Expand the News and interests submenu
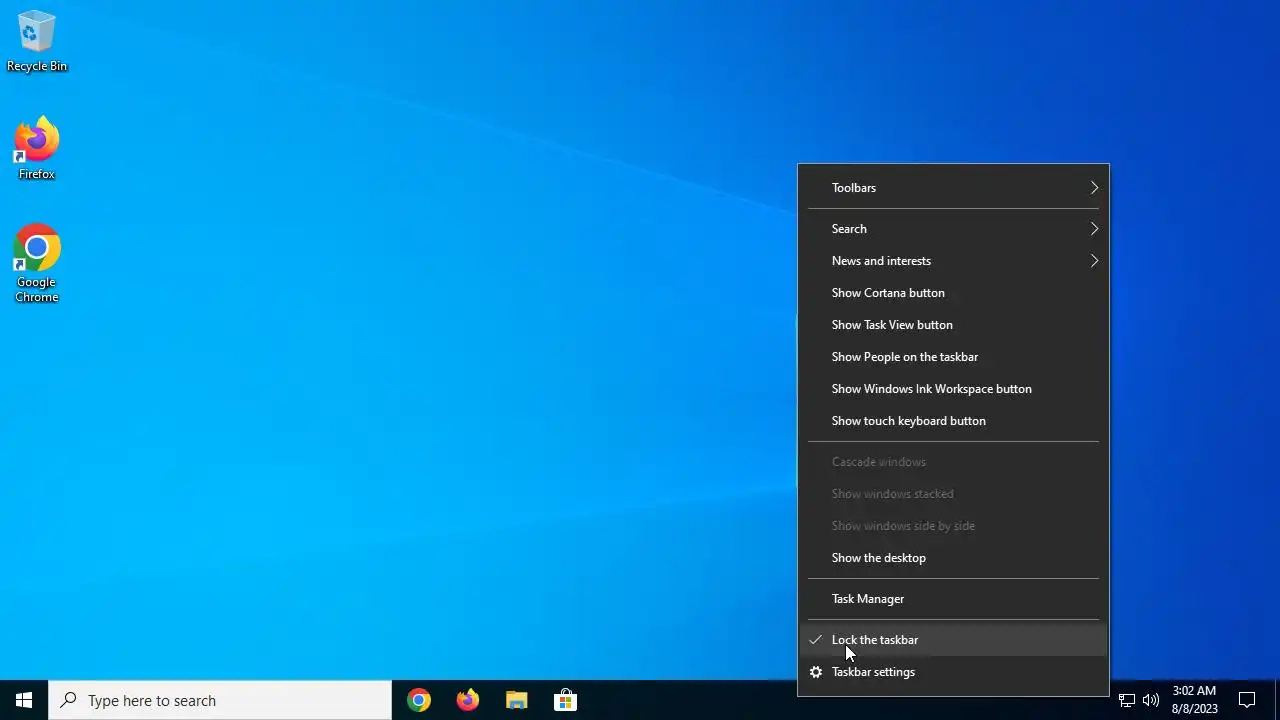This screenshot has height=720, width=1280. tap(953, 261)
